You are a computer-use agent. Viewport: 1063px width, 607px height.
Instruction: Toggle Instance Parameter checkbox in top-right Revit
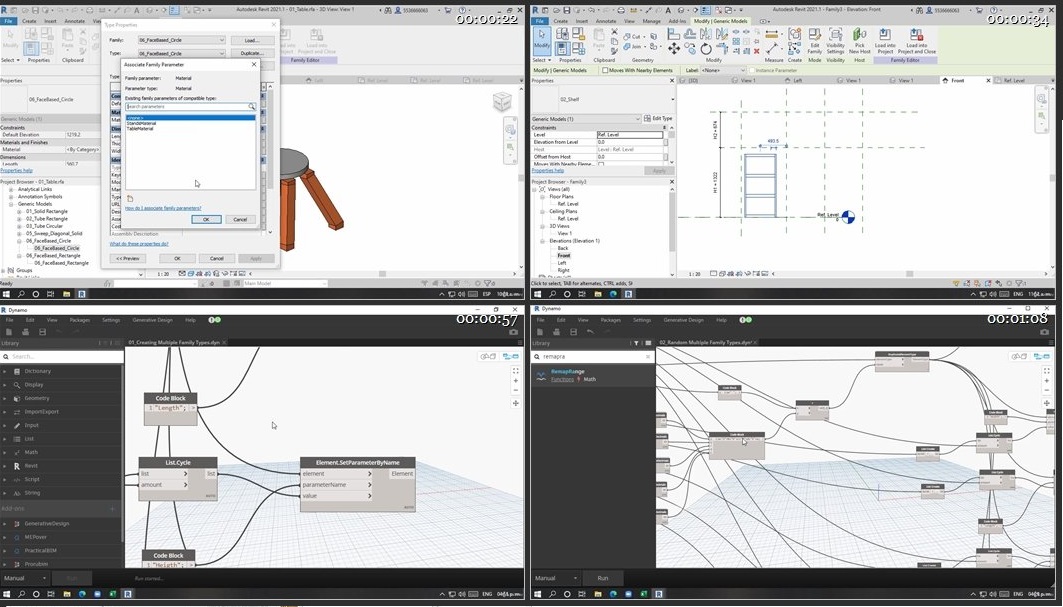pos(751,70)
